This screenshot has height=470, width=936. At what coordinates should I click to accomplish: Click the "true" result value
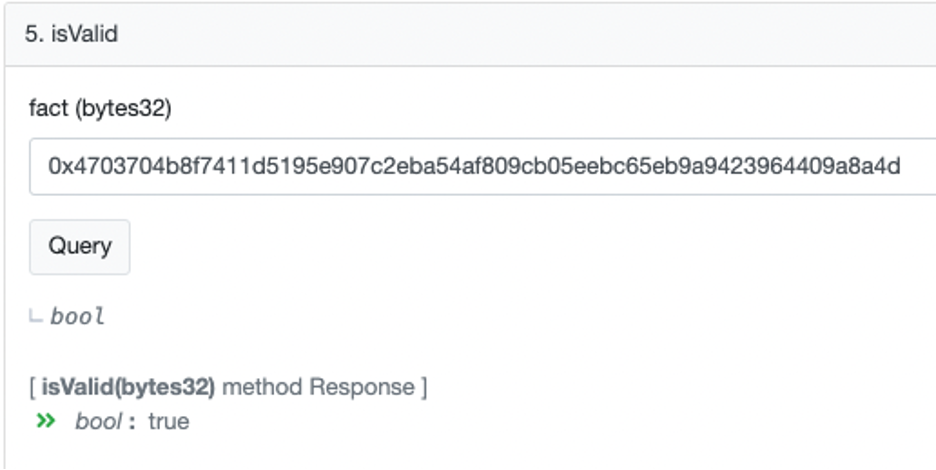(x=168, y=421)
